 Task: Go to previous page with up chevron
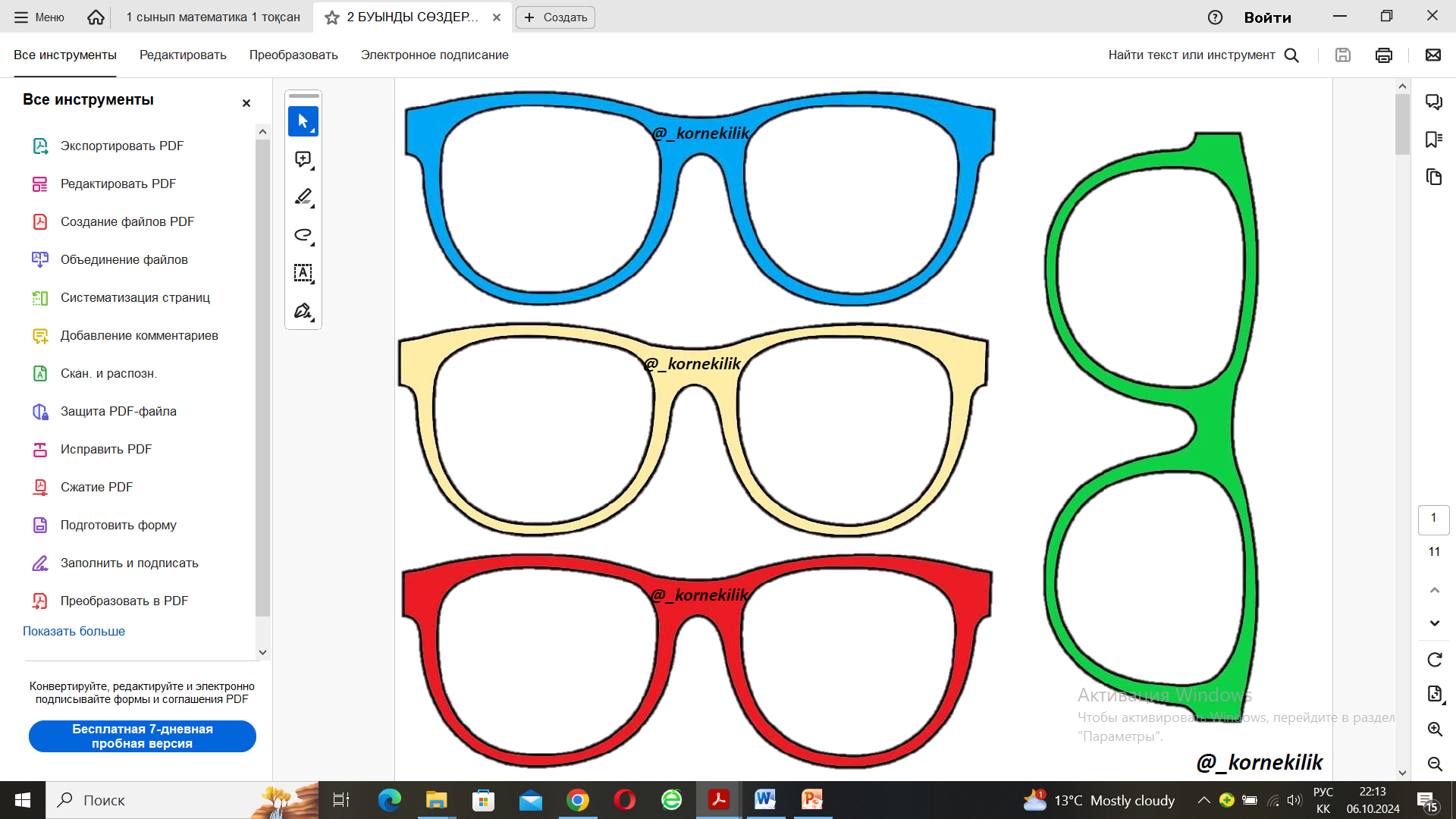1434,590
